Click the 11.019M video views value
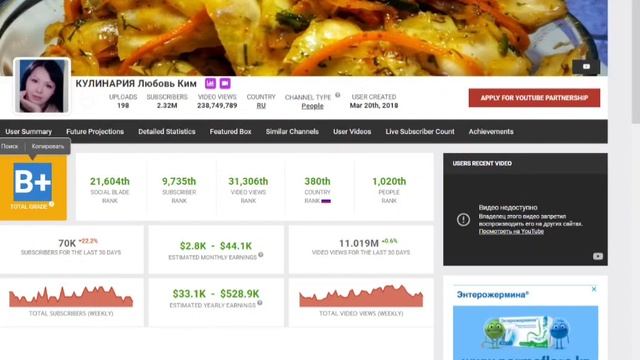The width and height of the screenshot is (640, 360). click(359, 243)
